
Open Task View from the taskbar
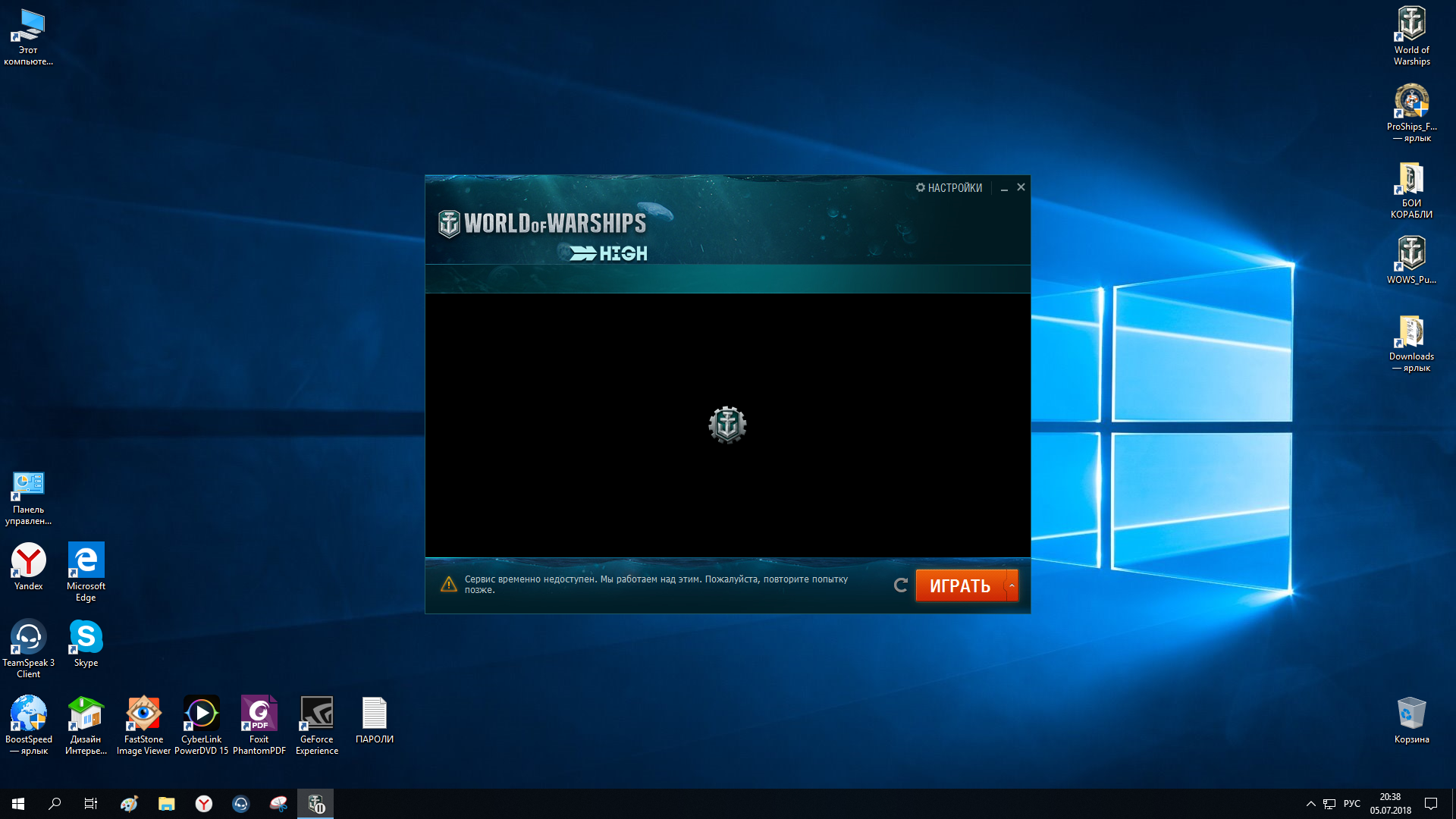point(91,804)
